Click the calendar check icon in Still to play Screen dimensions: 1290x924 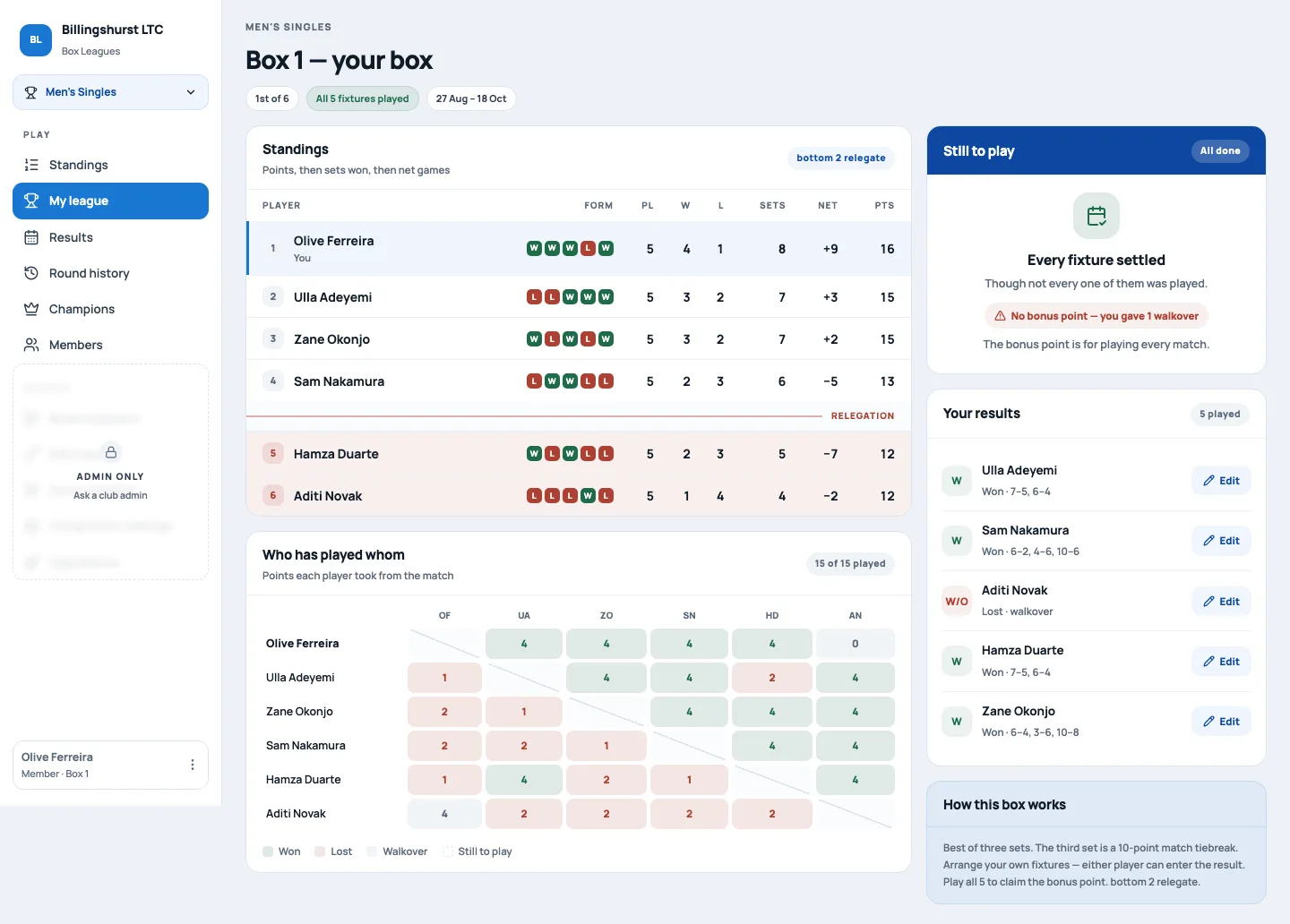(x=1096, y=216)
